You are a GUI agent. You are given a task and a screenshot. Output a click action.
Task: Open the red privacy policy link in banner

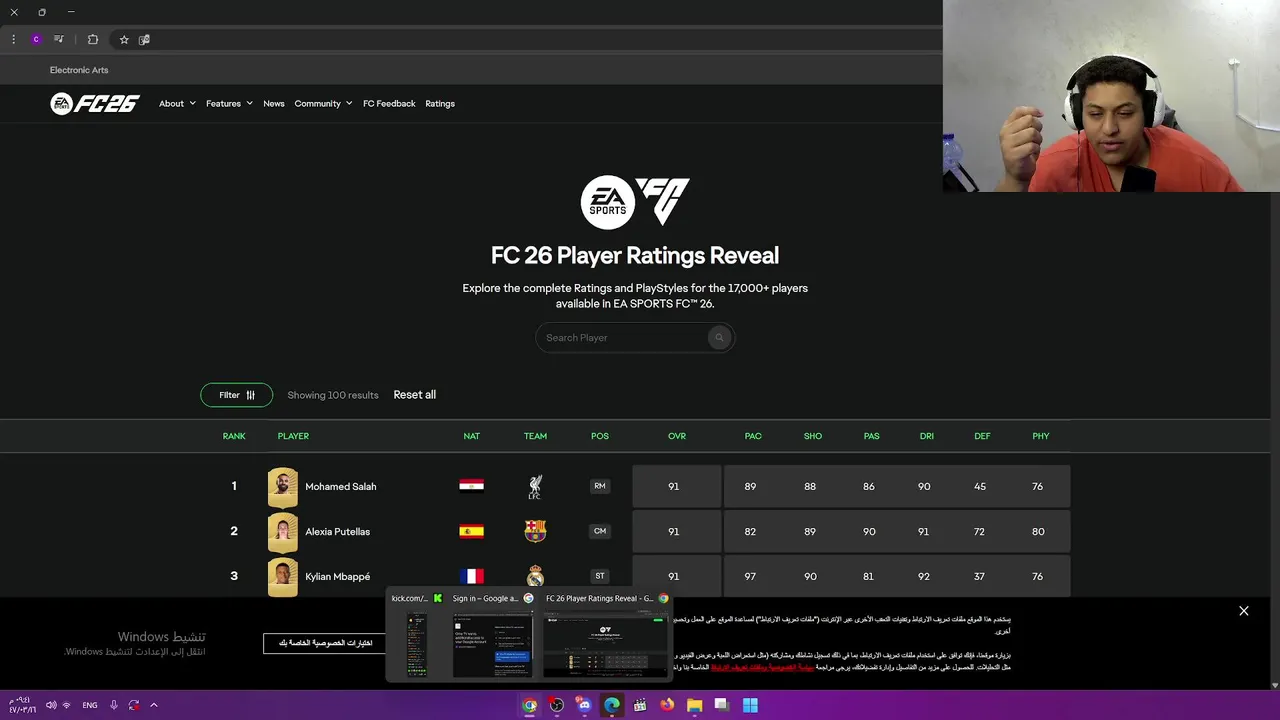point(762,667)
